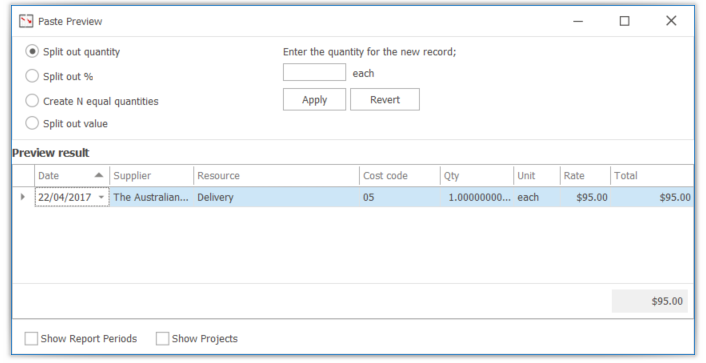Enable Show Report Periods checkbox
The width and height of the screenshot is (706, 363).
click(31, 338)
